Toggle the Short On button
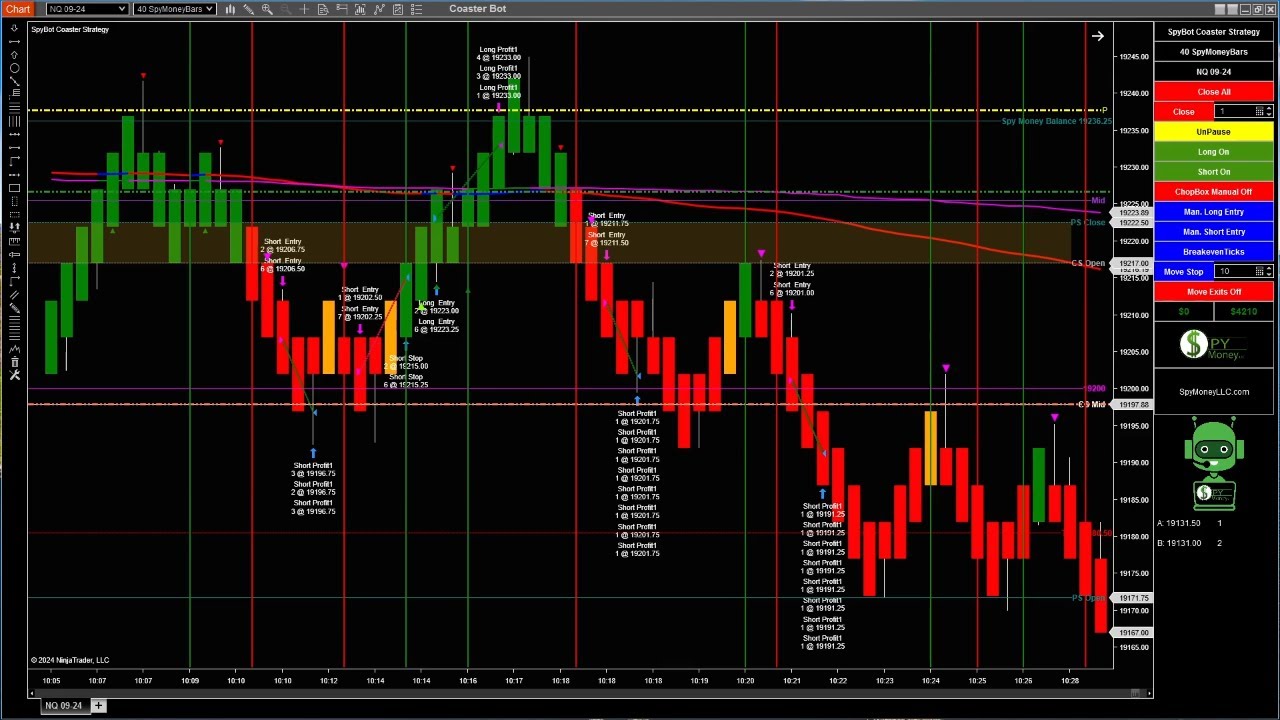 (x=1213, y=171)
